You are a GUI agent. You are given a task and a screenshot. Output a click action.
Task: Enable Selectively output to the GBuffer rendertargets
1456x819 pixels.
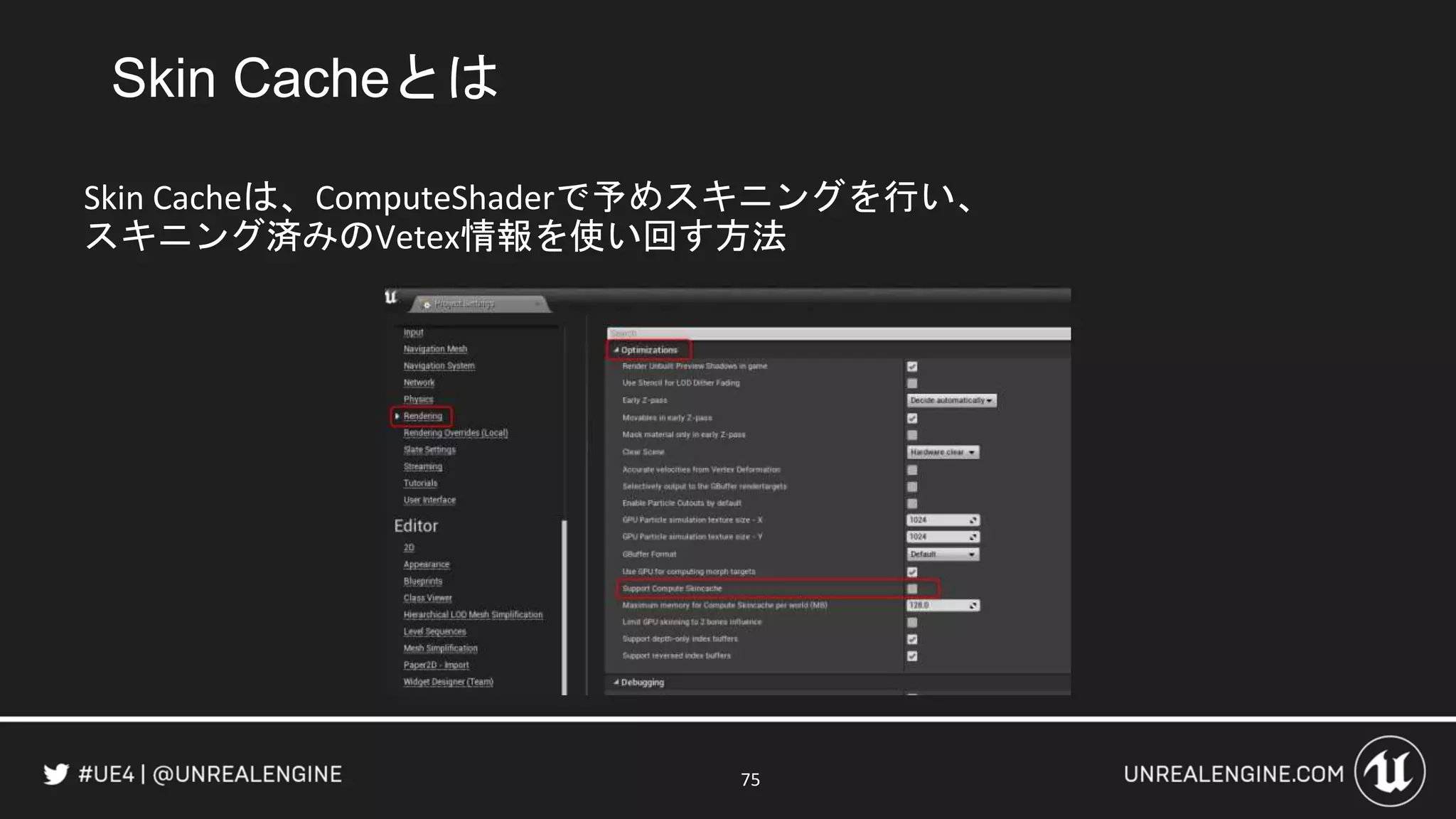(912, 487)
